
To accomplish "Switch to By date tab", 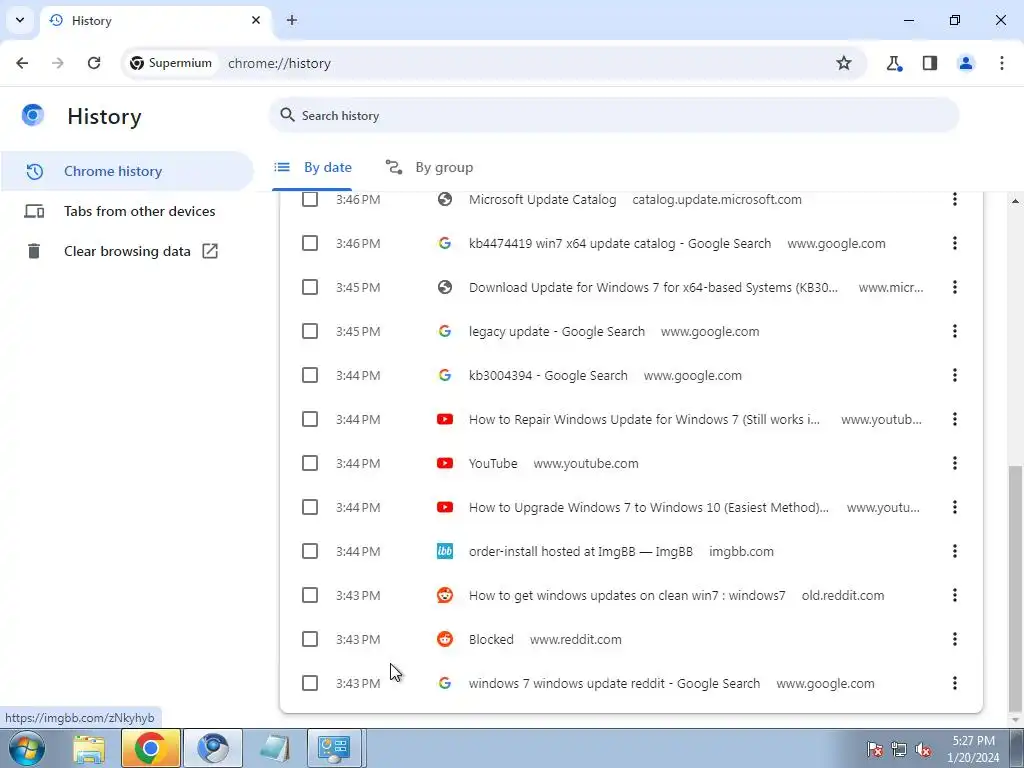I will (x=313, y=167).
